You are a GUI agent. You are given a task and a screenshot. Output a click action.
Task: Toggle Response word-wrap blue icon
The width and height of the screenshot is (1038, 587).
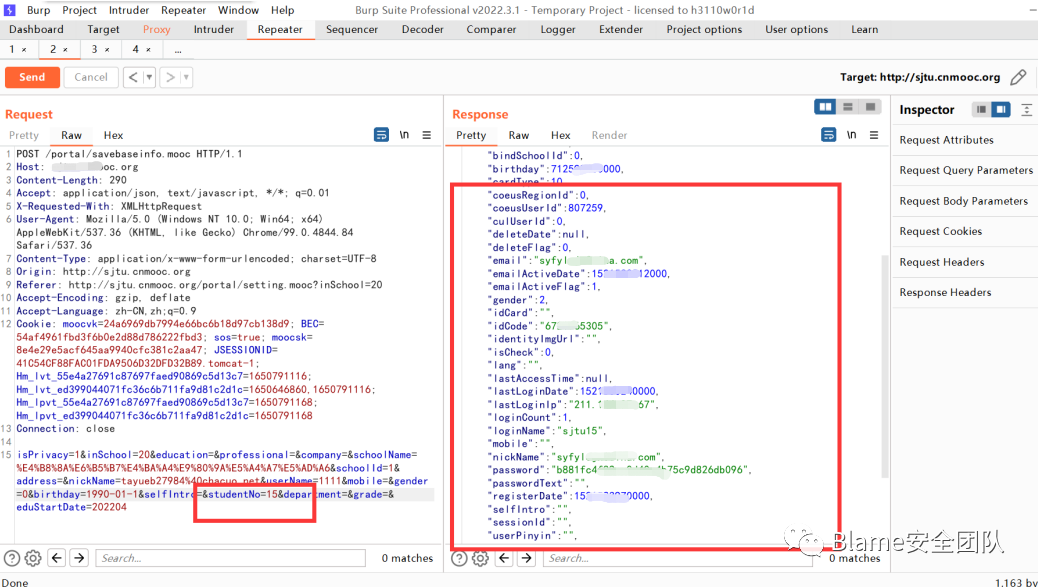[828, 135]
